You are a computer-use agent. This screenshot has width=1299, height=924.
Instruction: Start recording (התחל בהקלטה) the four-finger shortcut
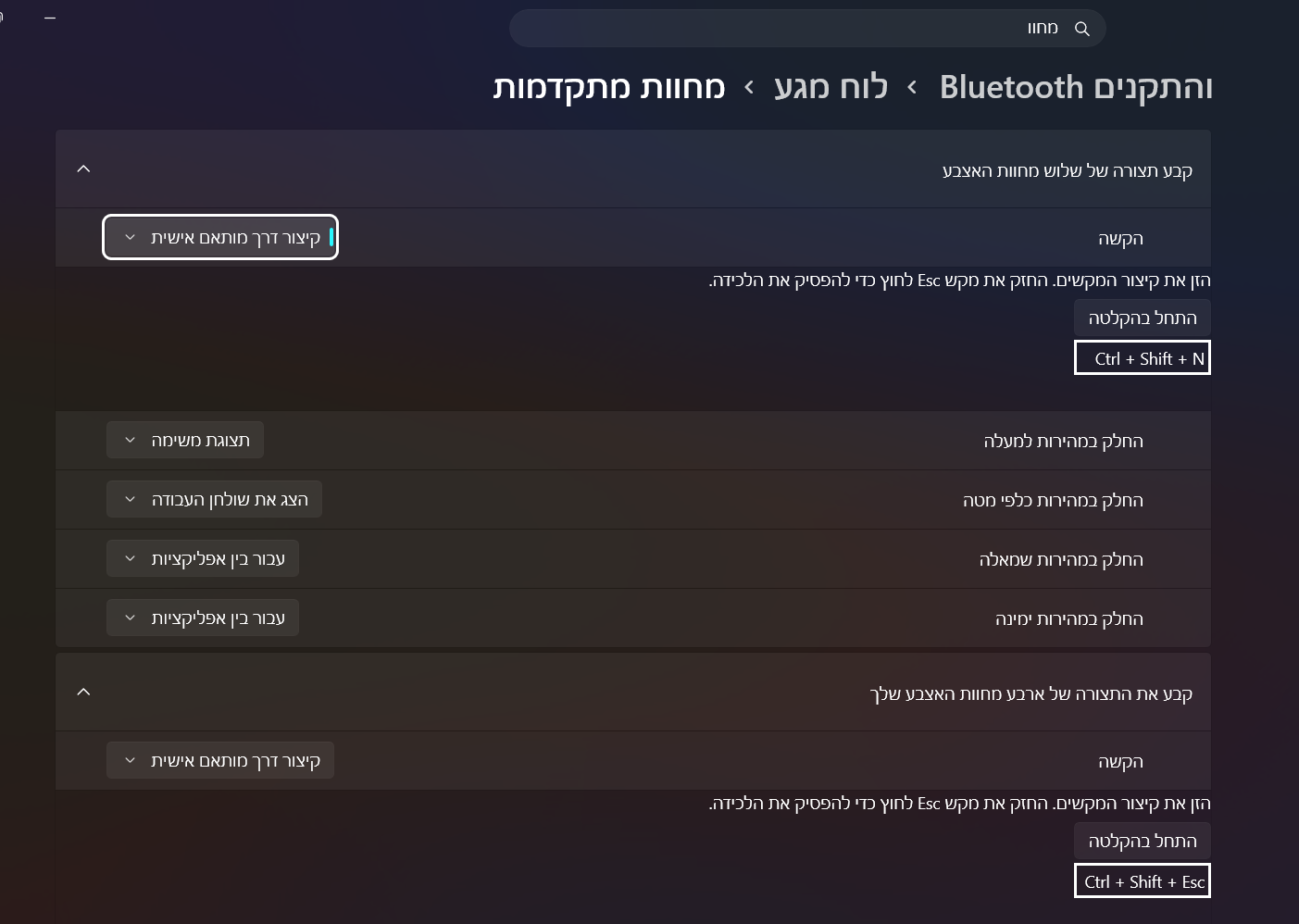tap(1142, 841)
